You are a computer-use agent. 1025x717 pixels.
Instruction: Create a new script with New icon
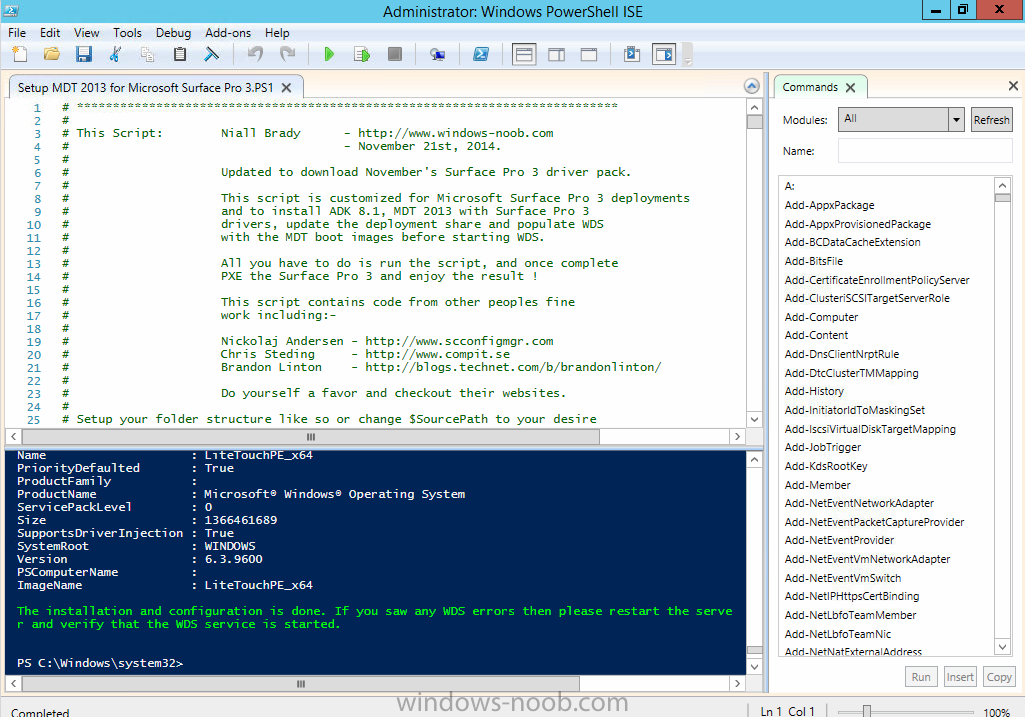[20, 54]
